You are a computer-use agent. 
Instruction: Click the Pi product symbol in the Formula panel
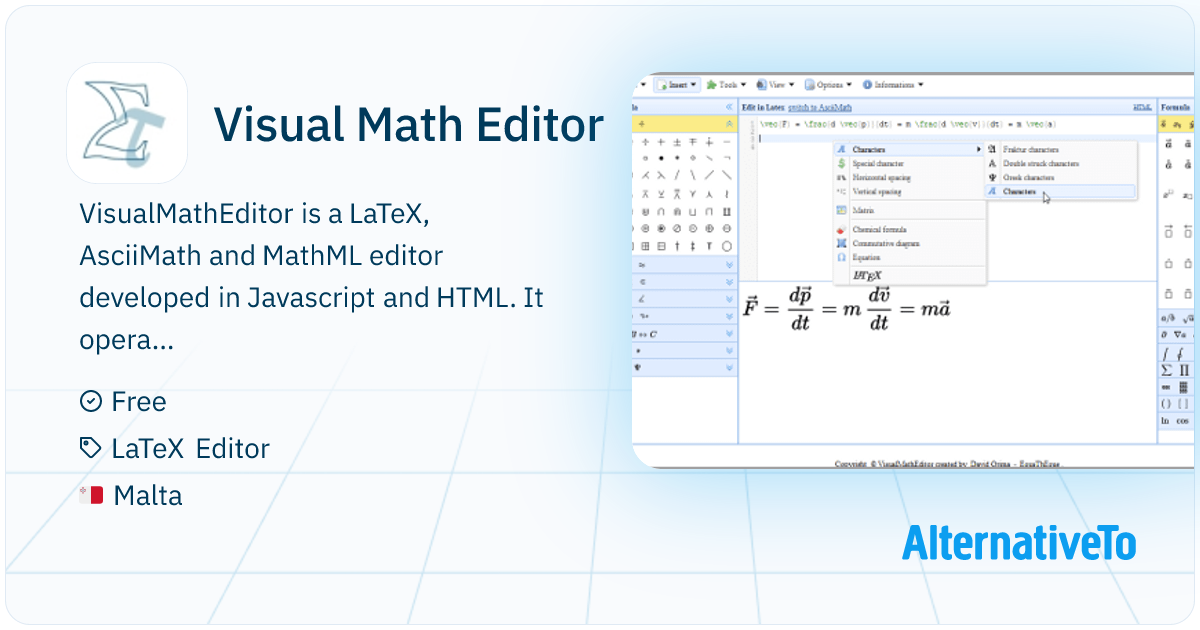click(1185, 370)
